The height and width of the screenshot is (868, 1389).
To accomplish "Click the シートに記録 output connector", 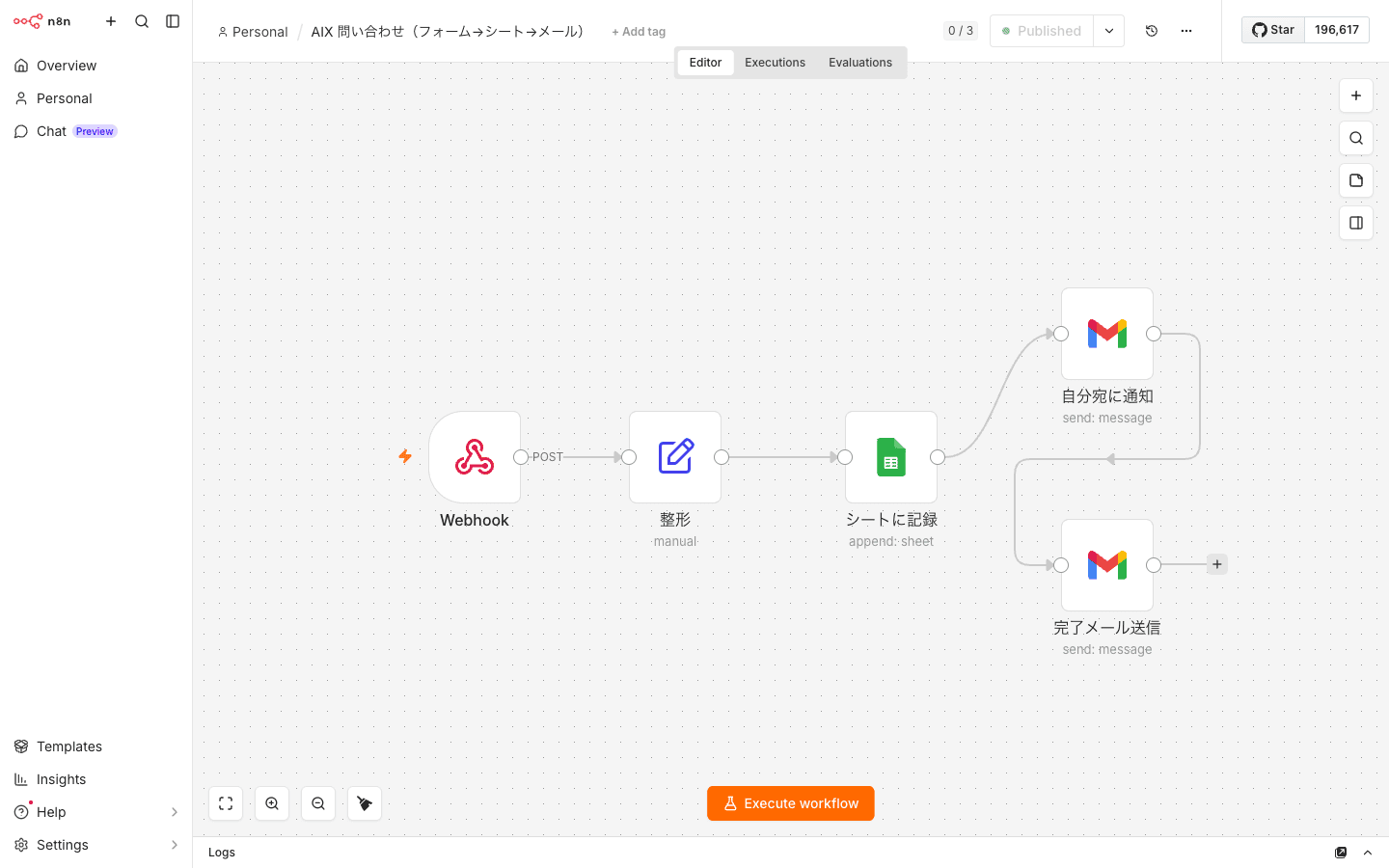I will tap(938, 457).
